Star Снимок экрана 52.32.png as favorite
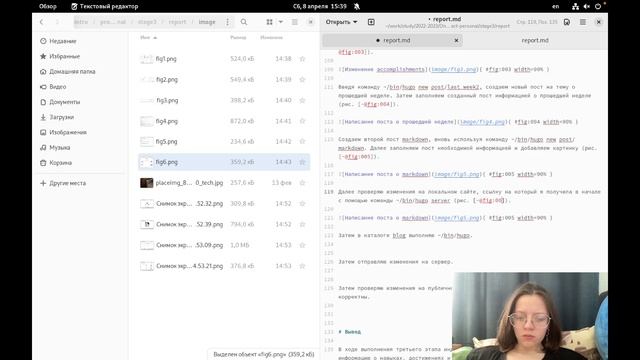 [302, 204]
